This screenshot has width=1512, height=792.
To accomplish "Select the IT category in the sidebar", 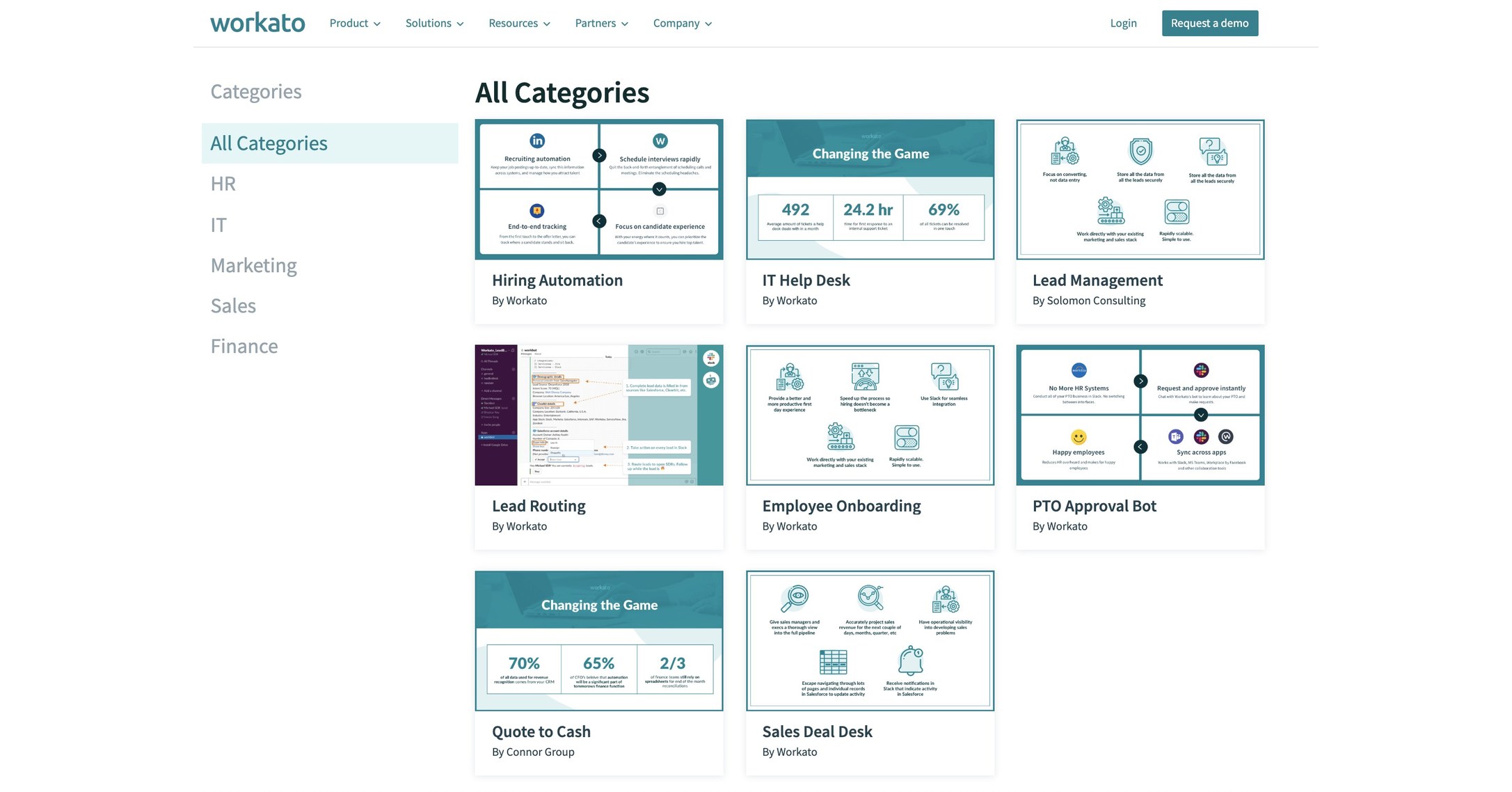I will coord(218,224).
